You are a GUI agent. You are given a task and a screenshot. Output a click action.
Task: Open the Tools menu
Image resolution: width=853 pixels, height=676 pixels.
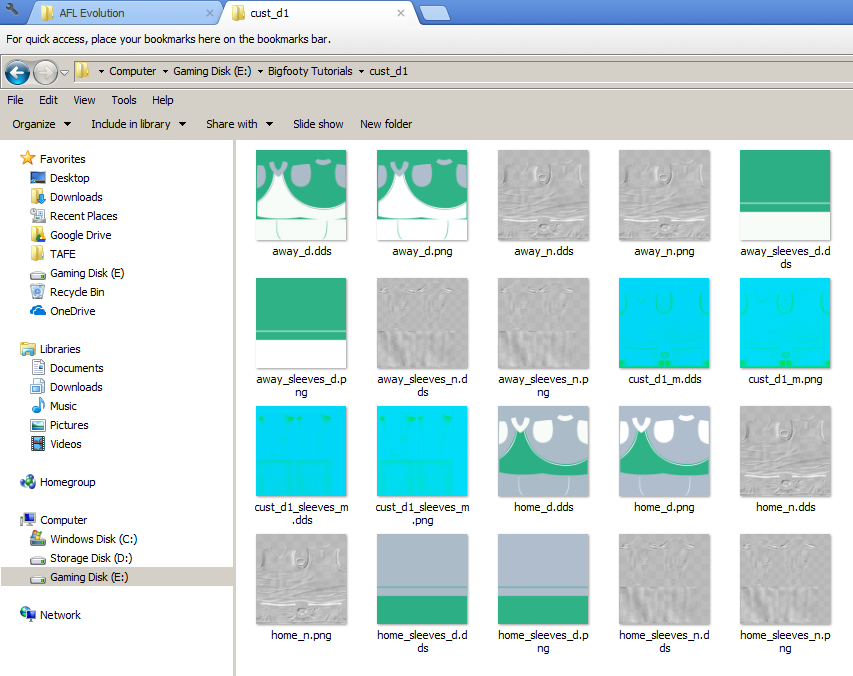(124, 100)
